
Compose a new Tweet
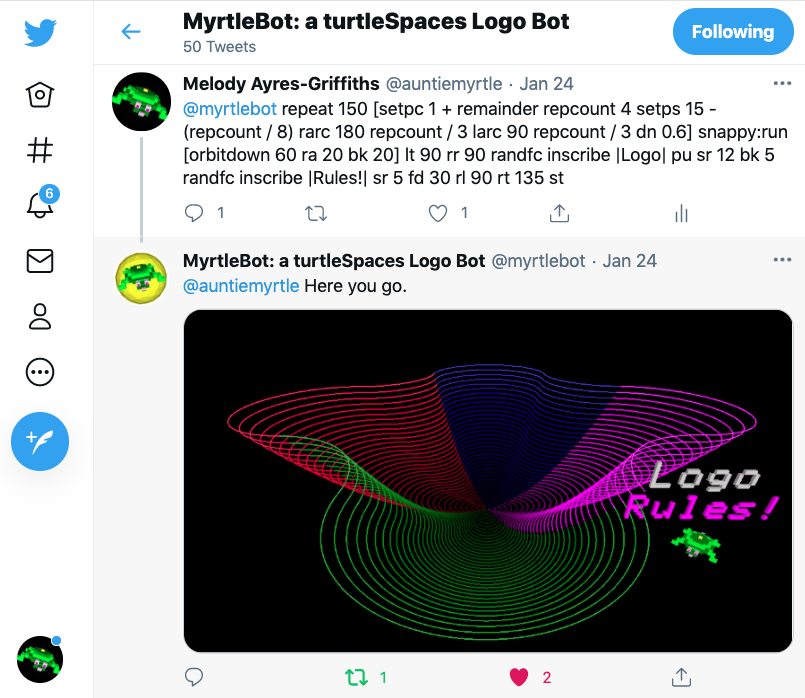pyautogui.click(x=40, y=441)
